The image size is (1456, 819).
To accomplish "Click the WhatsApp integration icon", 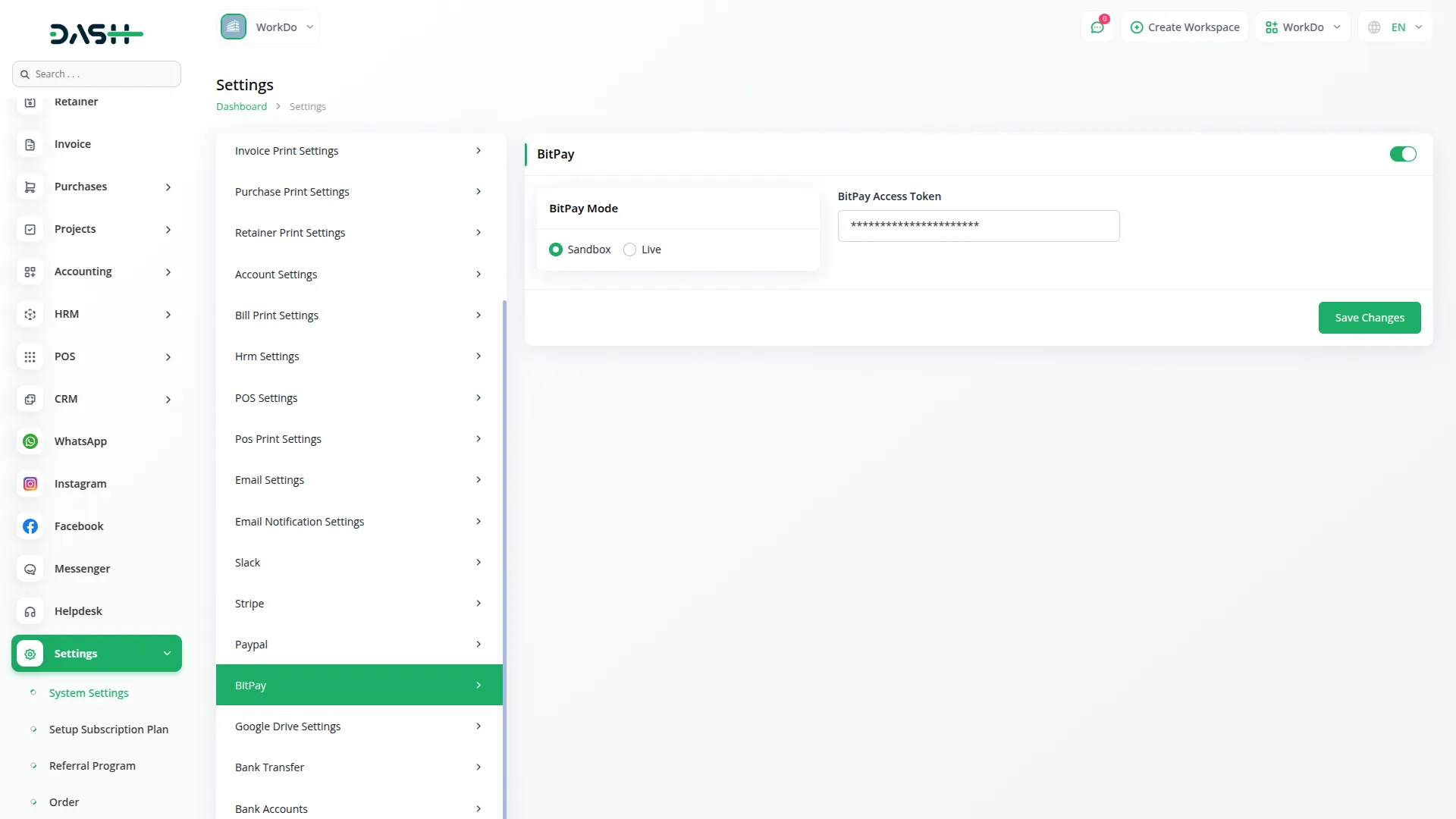I will 30,441.
